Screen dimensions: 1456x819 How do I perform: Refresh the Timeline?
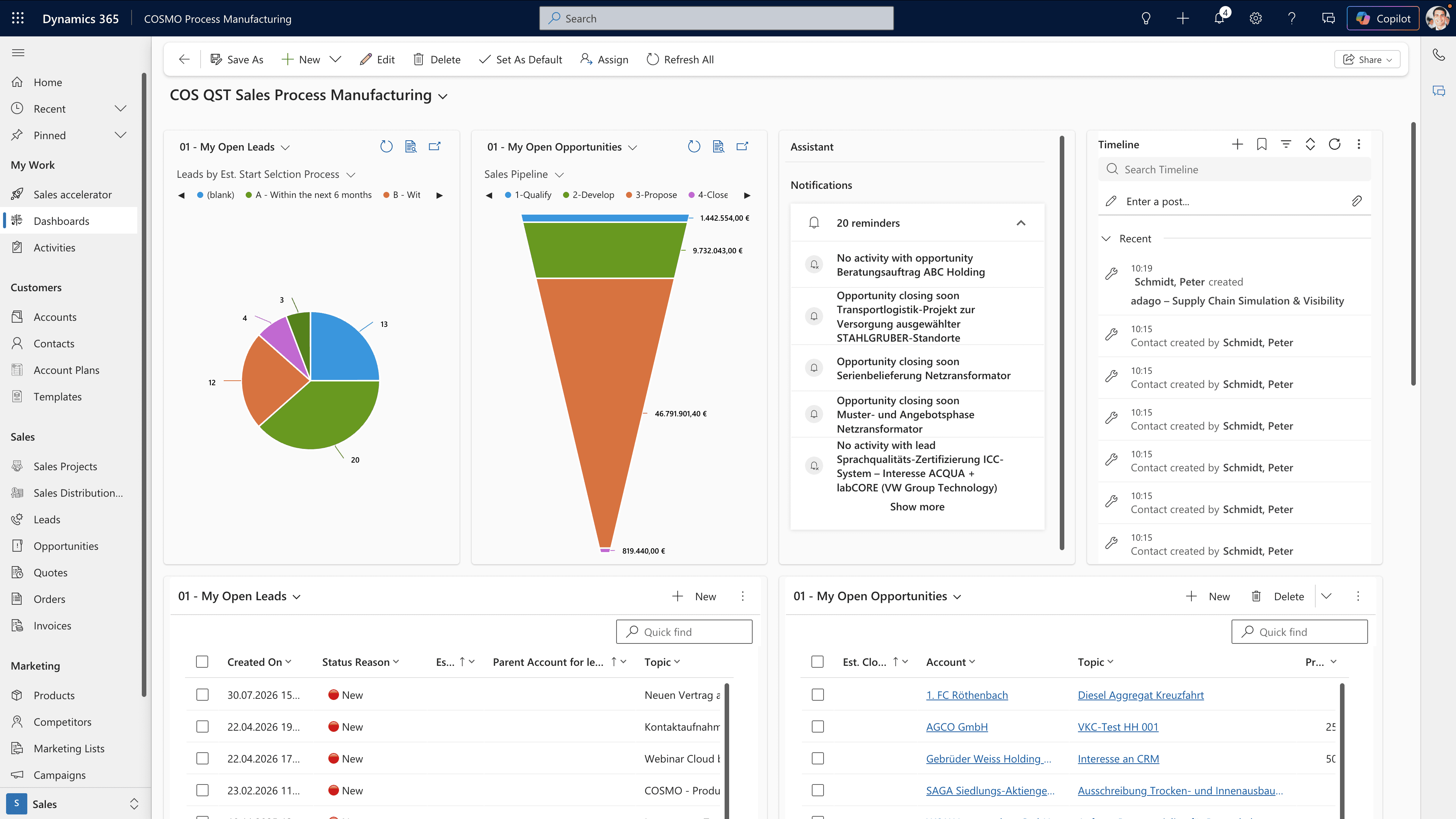pyautogui.click(x=1335, y=144)
